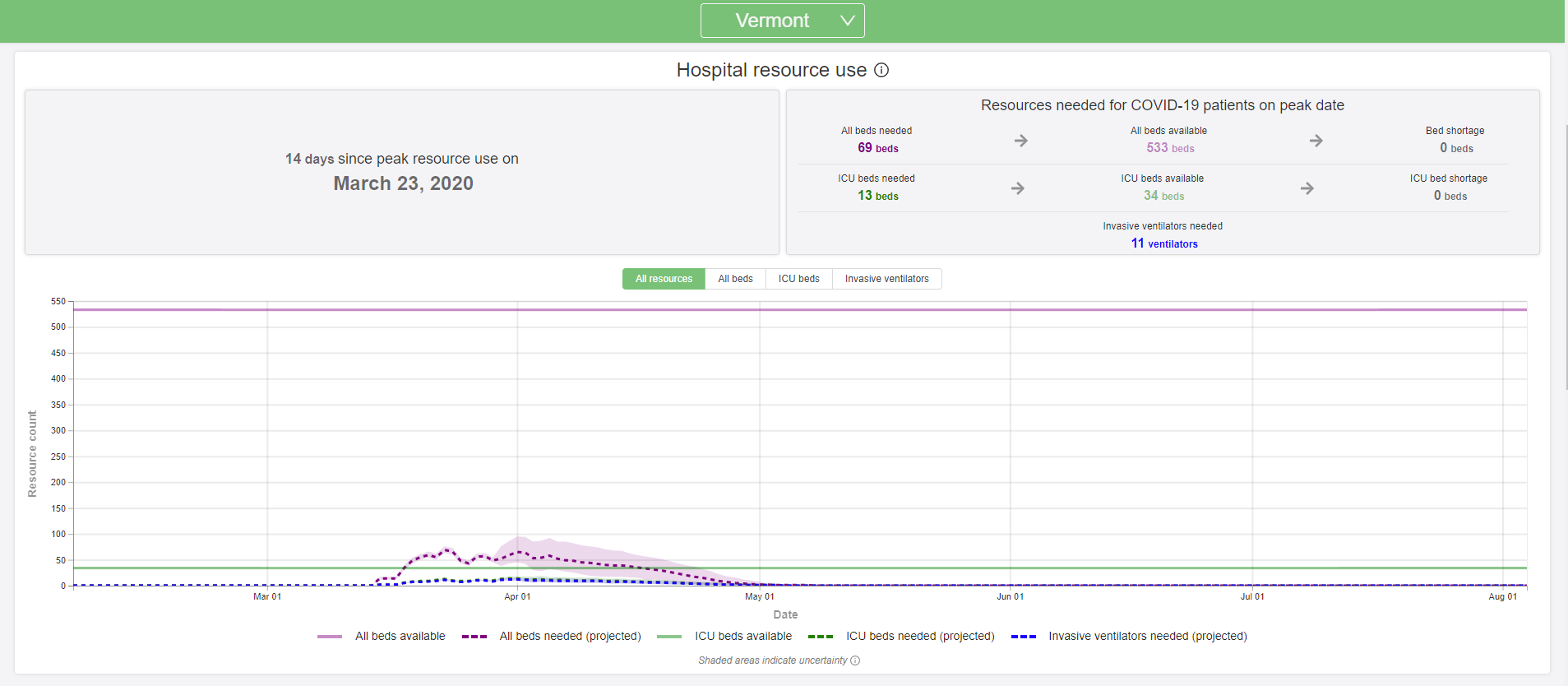This screenshot has height=686, width=1568.
Task: Click the ICU bed shortage 0 beds value
Action: pos(1450,196)
